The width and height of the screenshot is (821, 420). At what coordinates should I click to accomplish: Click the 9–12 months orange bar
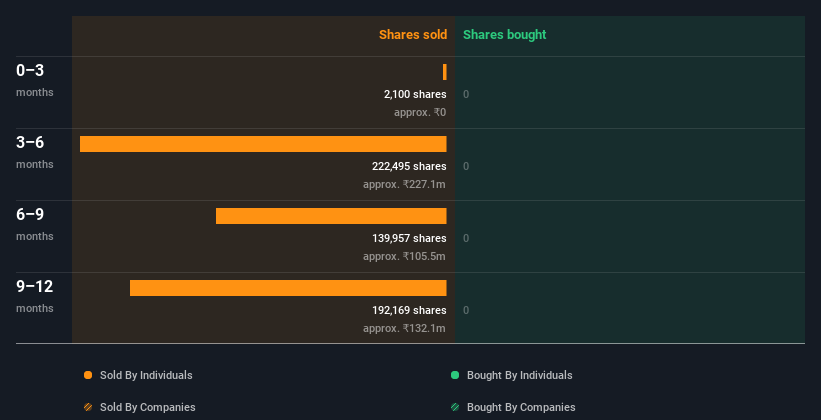click(288, 288)
